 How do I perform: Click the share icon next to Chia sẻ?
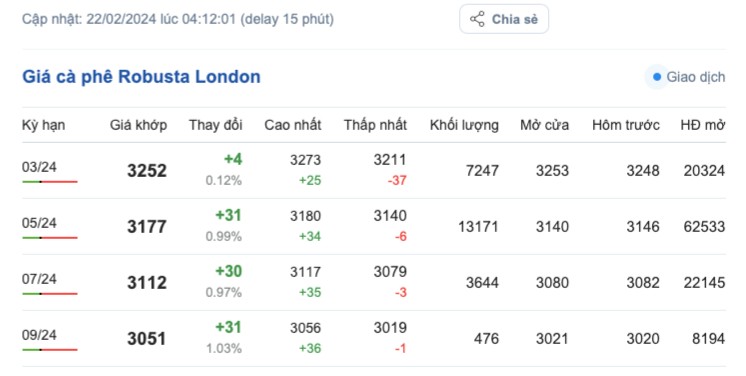(477, 19)
